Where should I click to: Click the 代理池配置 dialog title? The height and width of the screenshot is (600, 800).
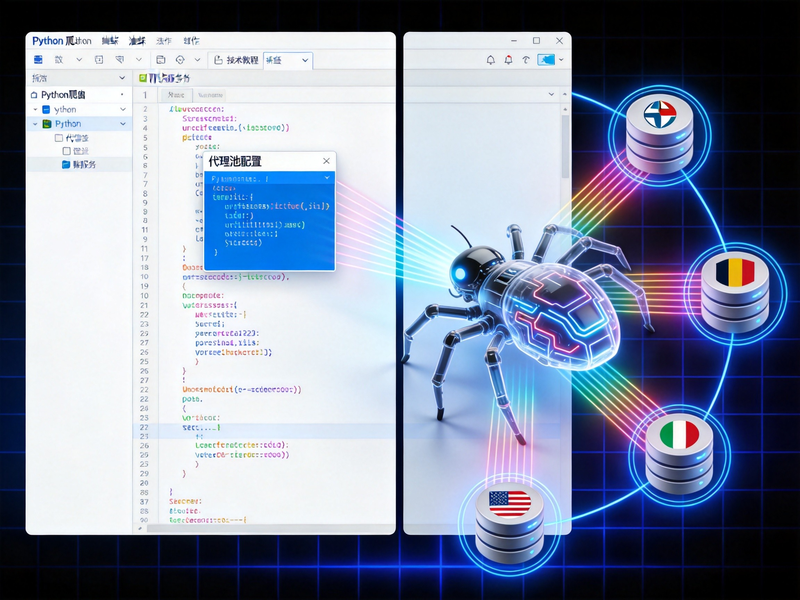(x=235, y=162)
